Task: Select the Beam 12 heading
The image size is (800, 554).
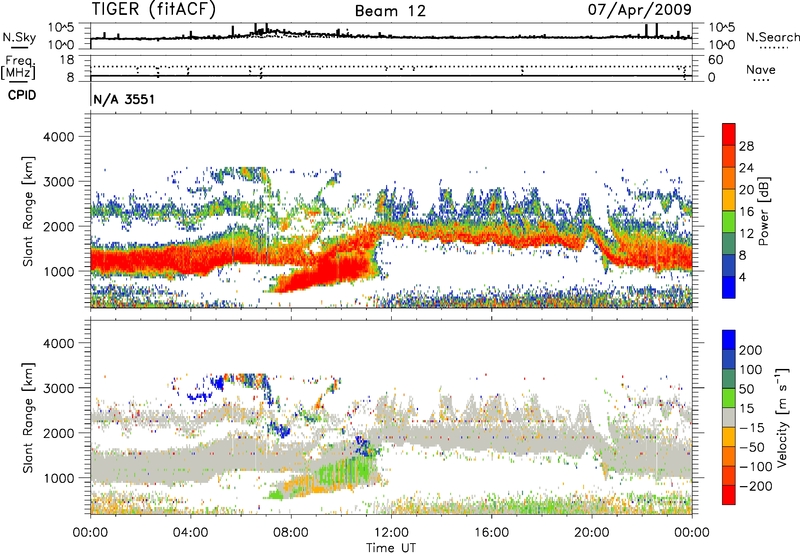Action: tap(390, 11)
